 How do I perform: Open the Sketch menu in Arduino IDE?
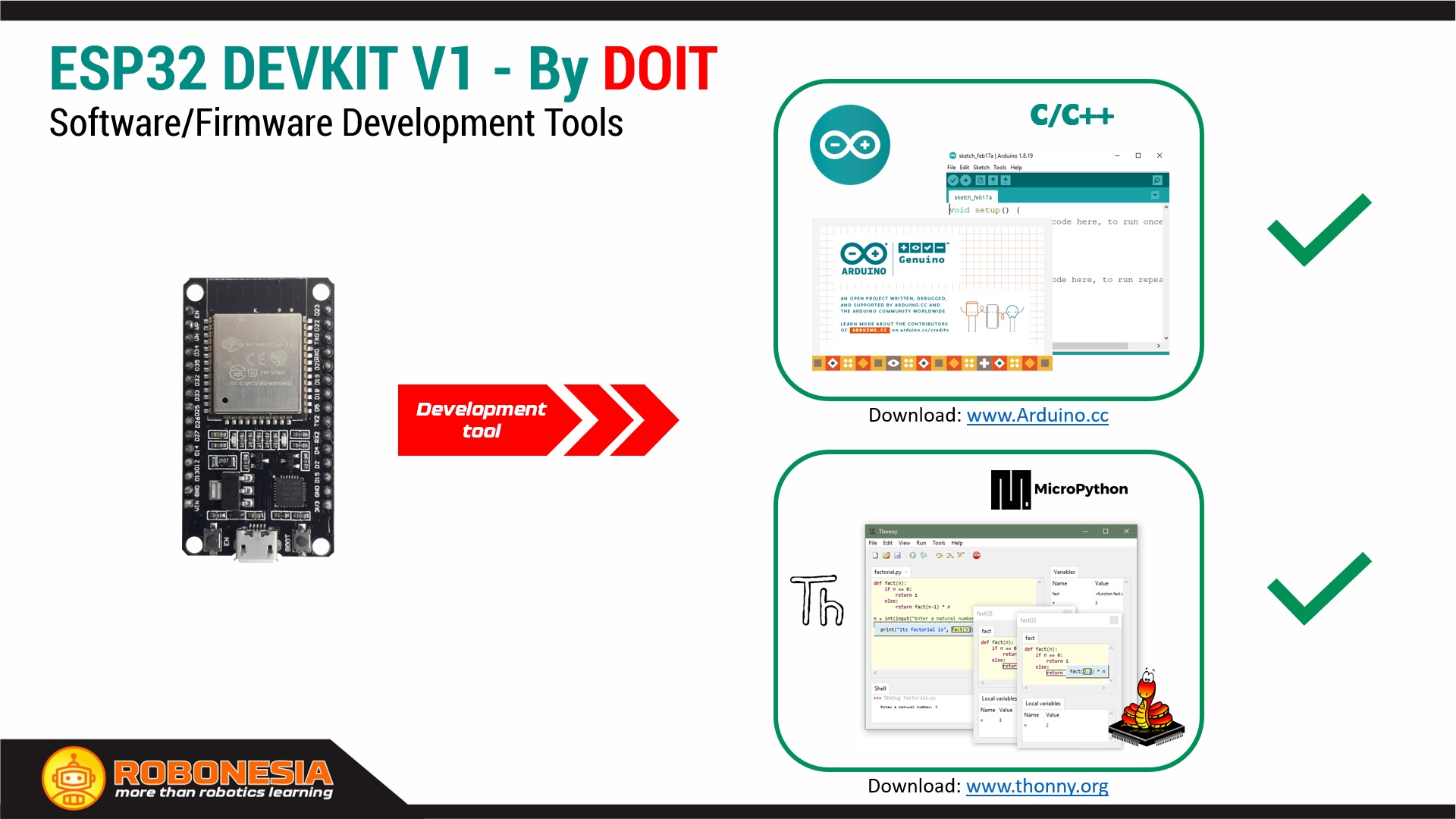[981, 168]
